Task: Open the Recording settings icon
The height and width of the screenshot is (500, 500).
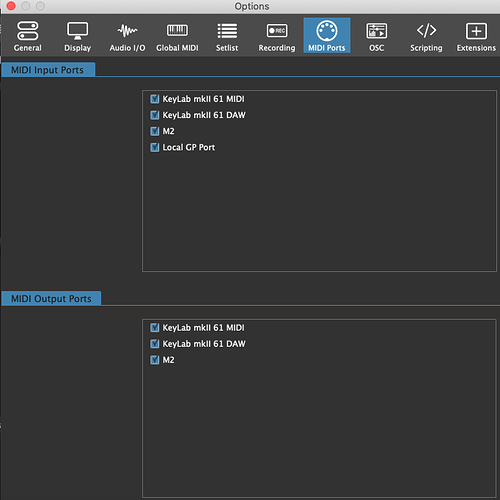Action: coord(277,31)
